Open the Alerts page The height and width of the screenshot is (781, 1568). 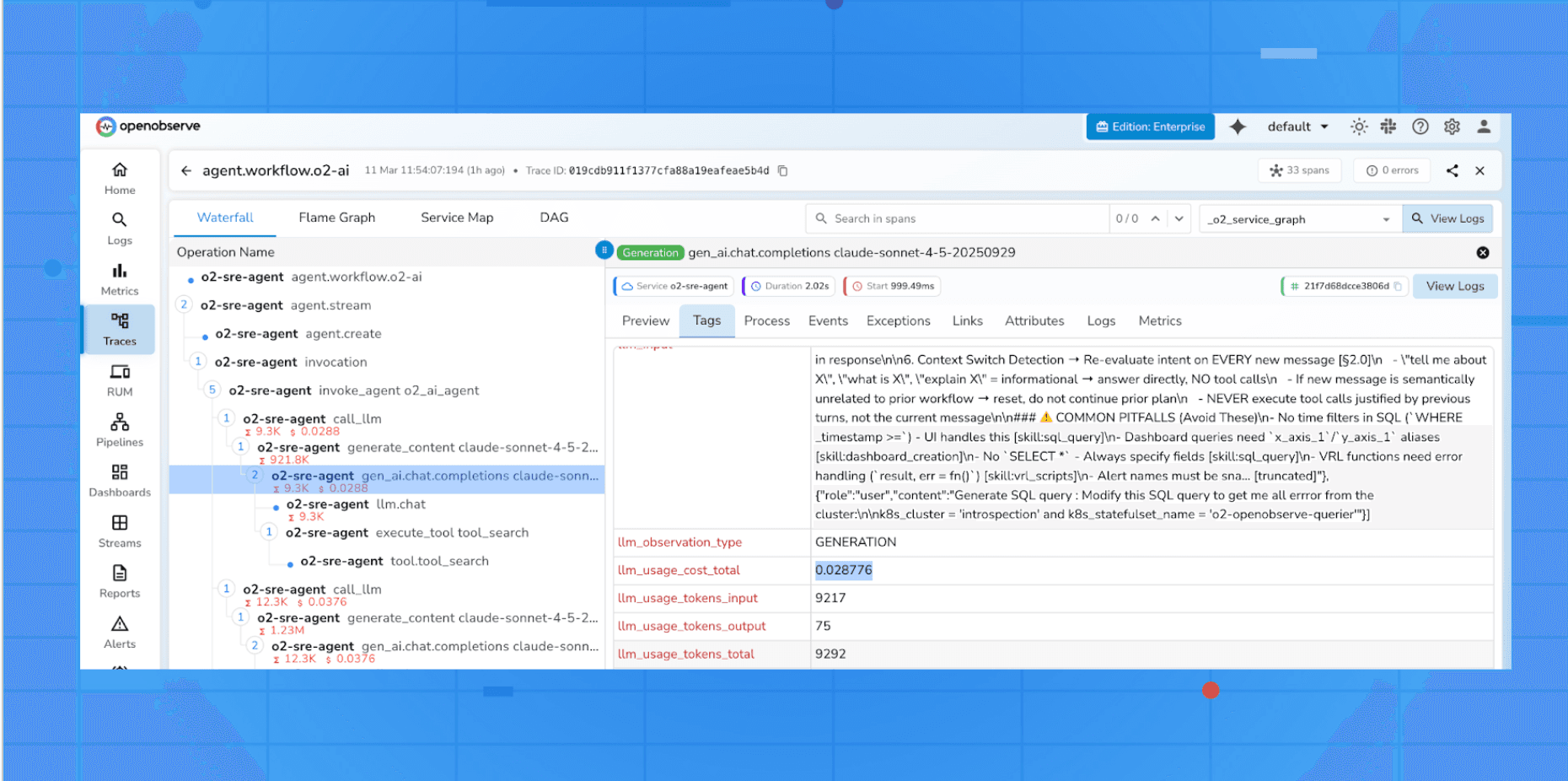[x=119, y=631]
